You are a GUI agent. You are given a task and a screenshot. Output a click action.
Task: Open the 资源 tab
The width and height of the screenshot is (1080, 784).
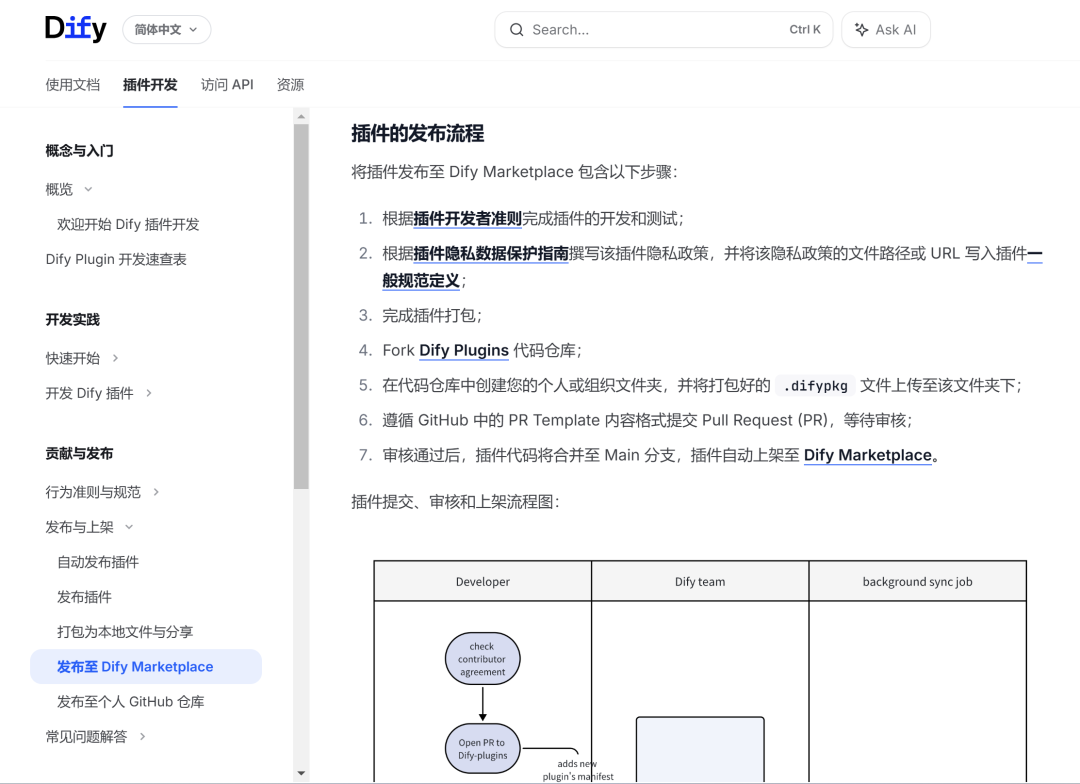point(290,85)
